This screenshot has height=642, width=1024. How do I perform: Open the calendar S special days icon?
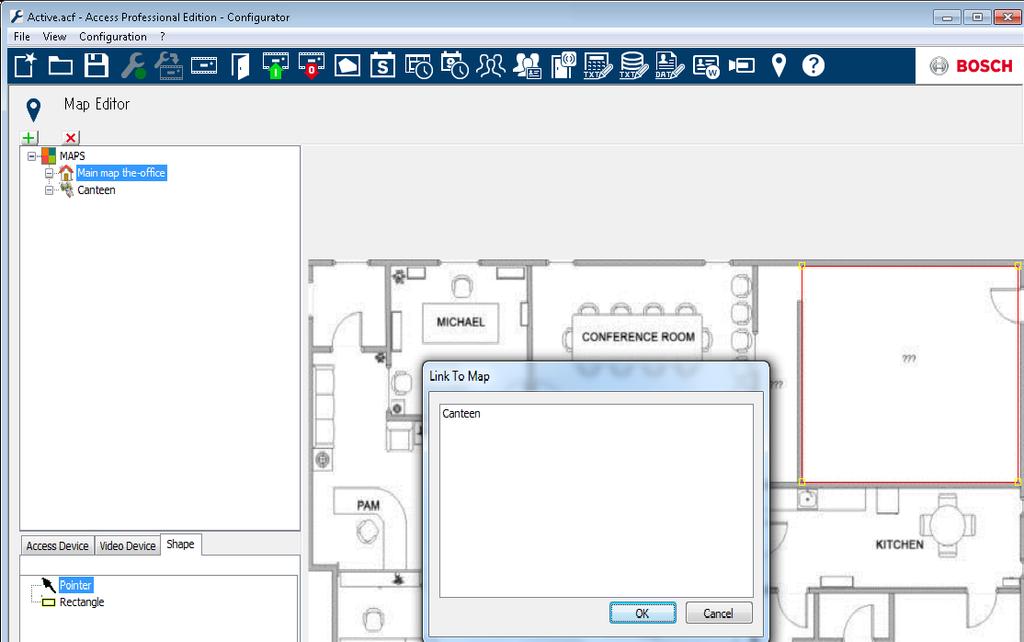[x=383, y=66]
